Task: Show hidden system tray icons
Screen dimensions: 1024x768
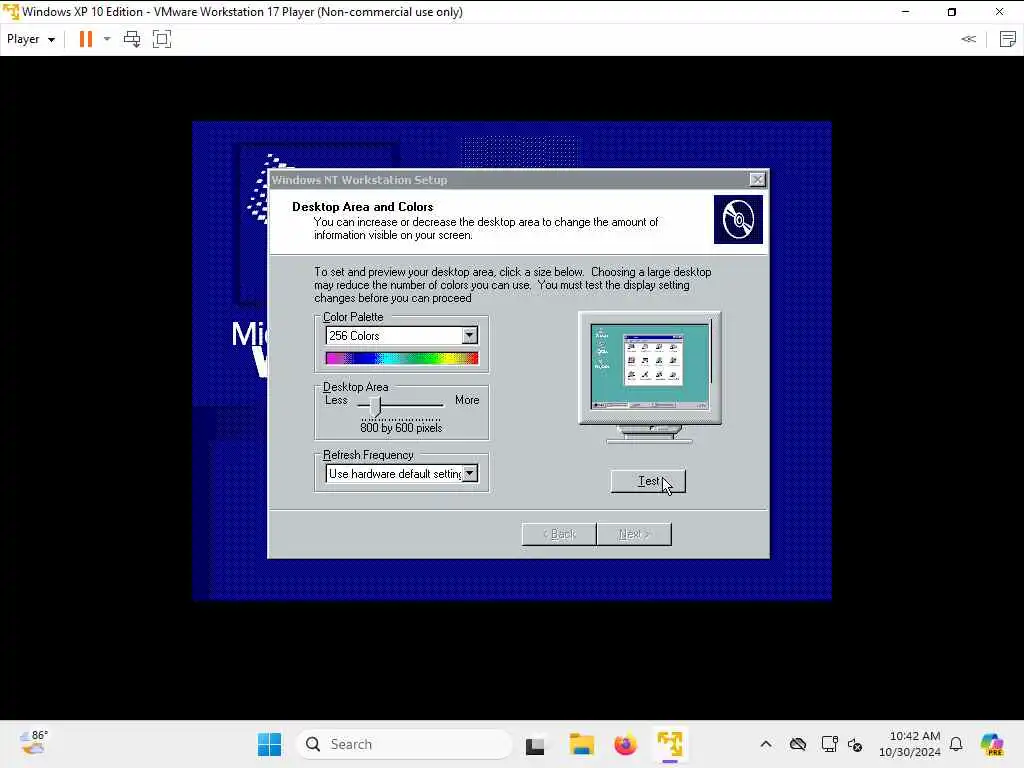Action: pyautogui.click(x=766, y=744)
